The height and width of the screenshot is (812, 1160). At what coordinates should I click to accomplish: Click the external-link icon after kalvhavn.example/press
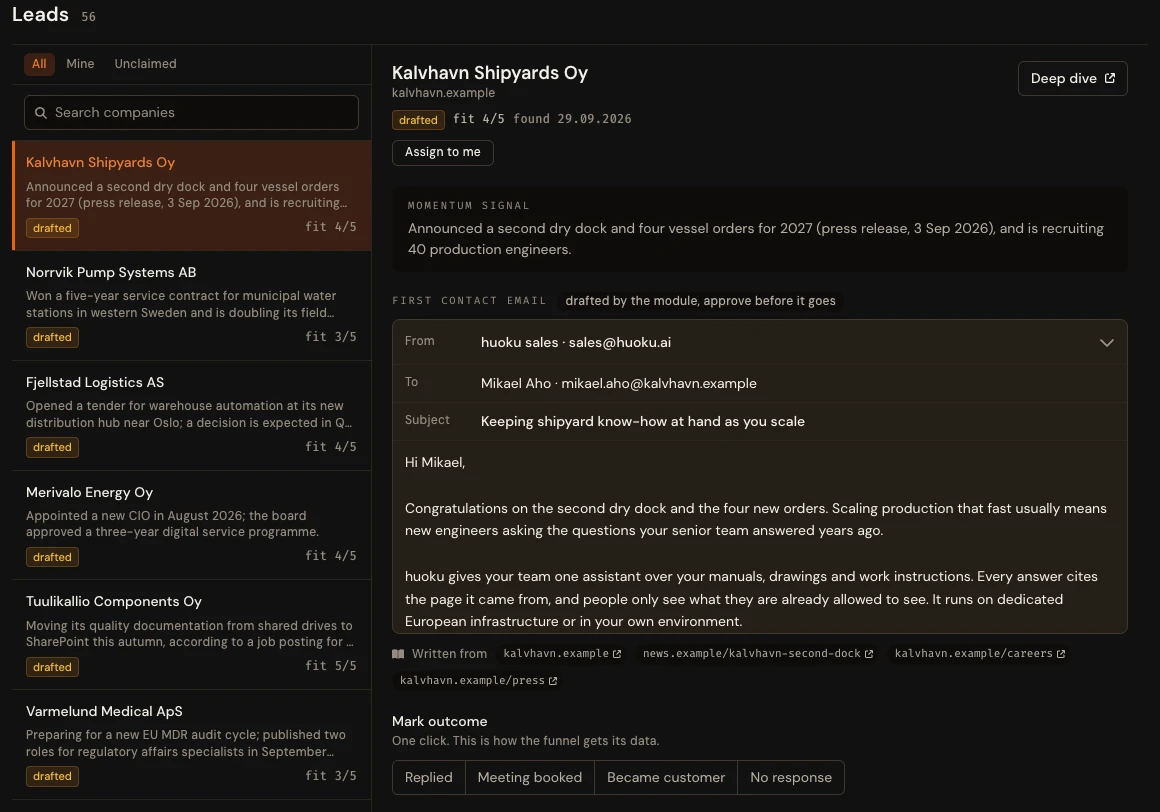tap(553, 680)
